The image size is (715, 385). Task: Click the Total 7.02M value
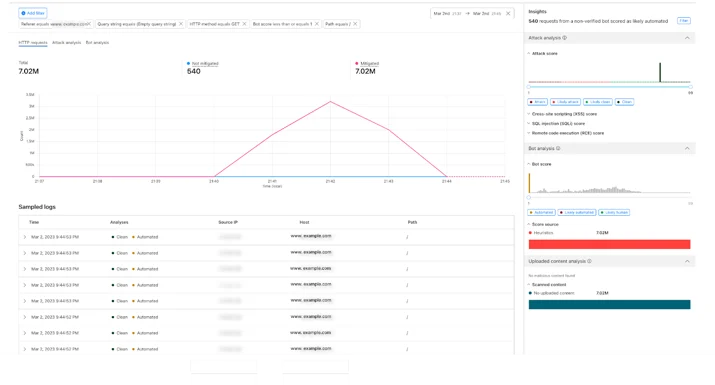29,71
